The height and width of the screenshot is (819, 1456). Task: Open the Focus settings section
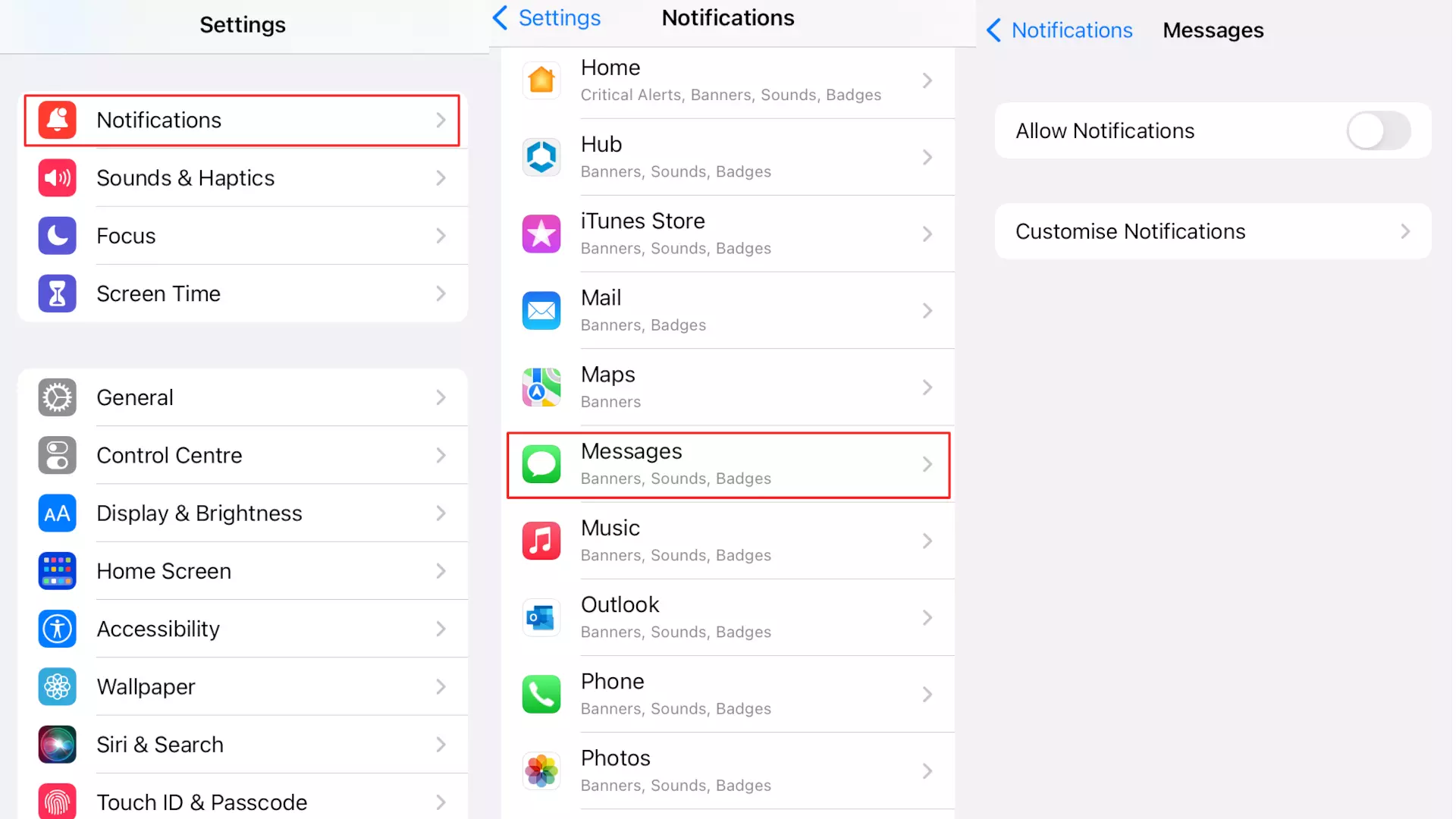coord(243,235)
